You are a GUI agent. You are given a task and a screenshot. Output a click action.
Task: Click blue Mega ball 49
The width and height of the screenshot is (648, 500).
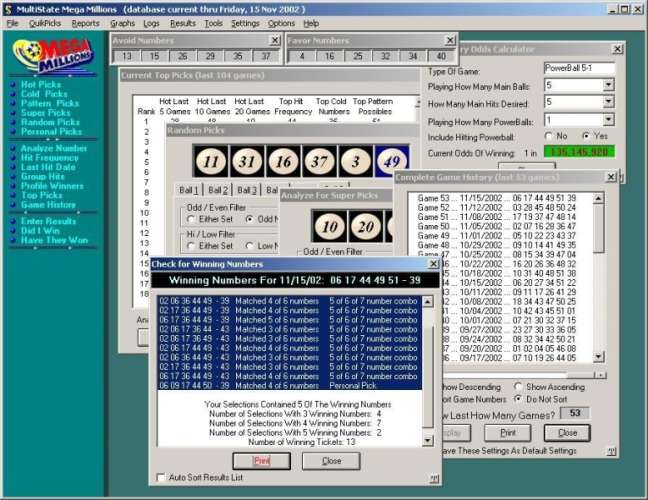pyautogui.click(x=391, y=161)
